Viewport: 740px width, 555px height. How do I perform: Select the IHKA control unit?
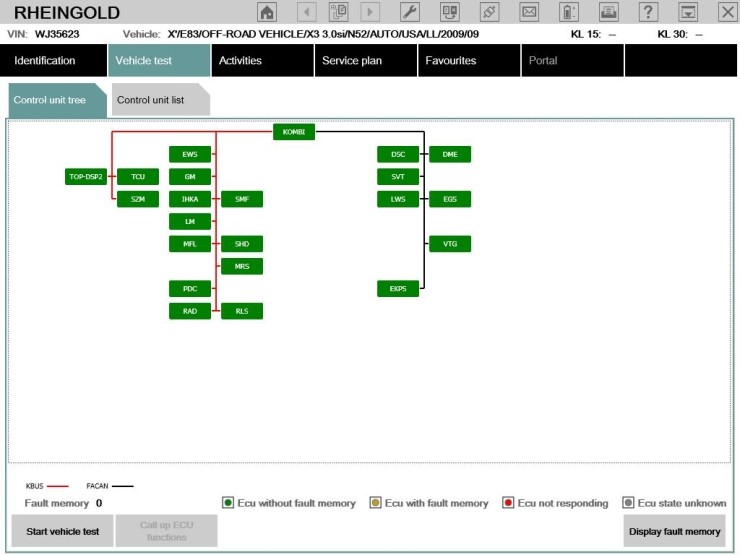(x=190, y=199)
